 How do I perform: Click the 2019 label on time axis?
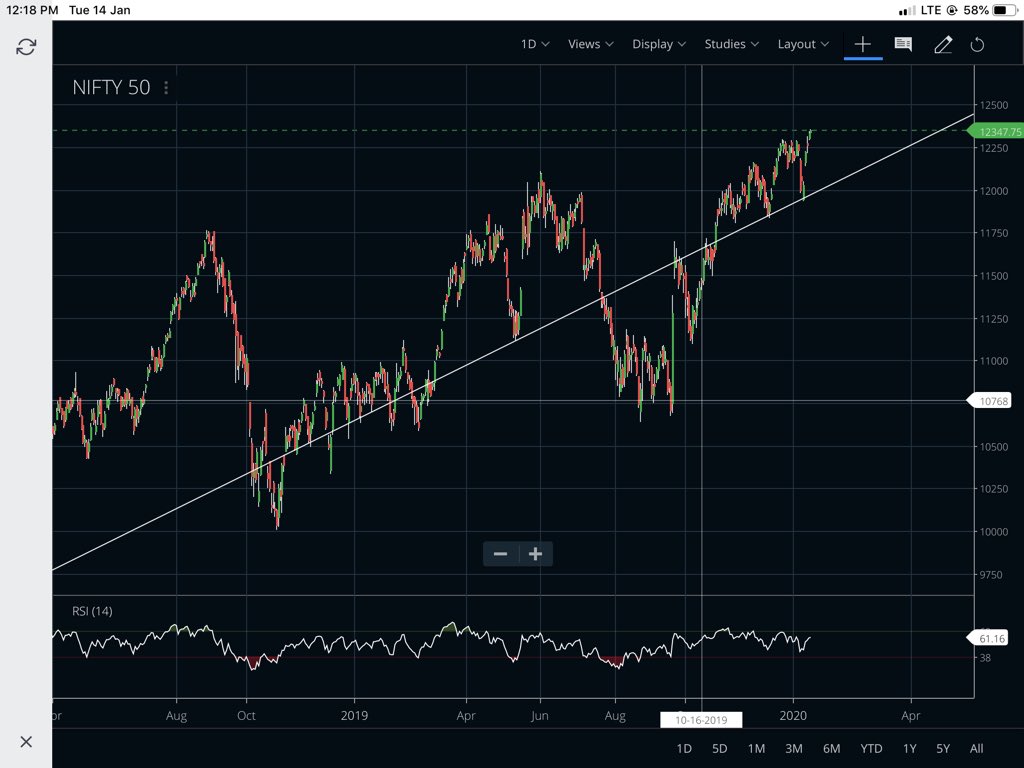click(354, 715)
